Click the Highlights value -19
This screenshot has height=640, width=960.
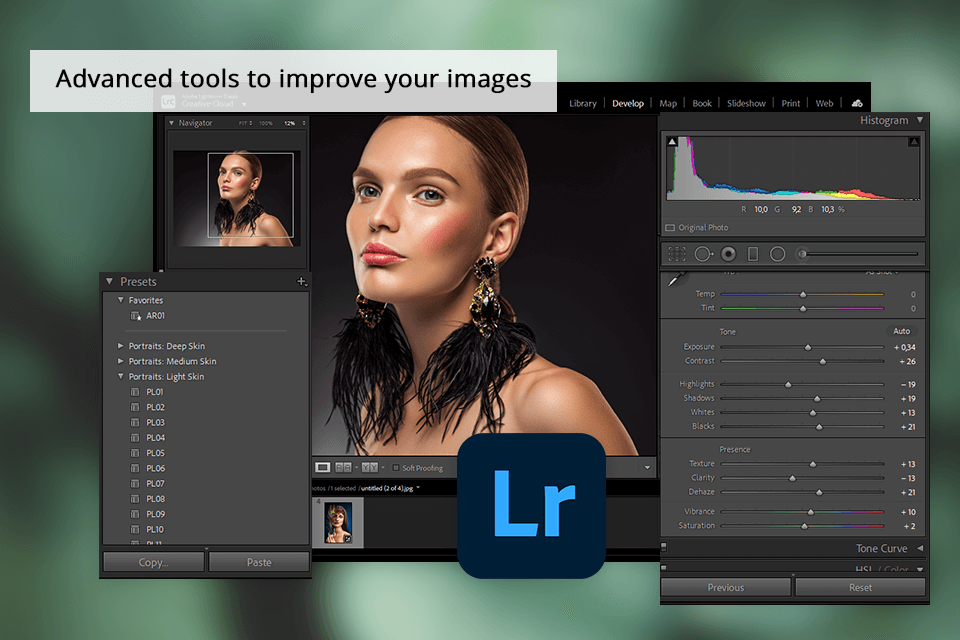pyautogui.click(x=908, y=385)
